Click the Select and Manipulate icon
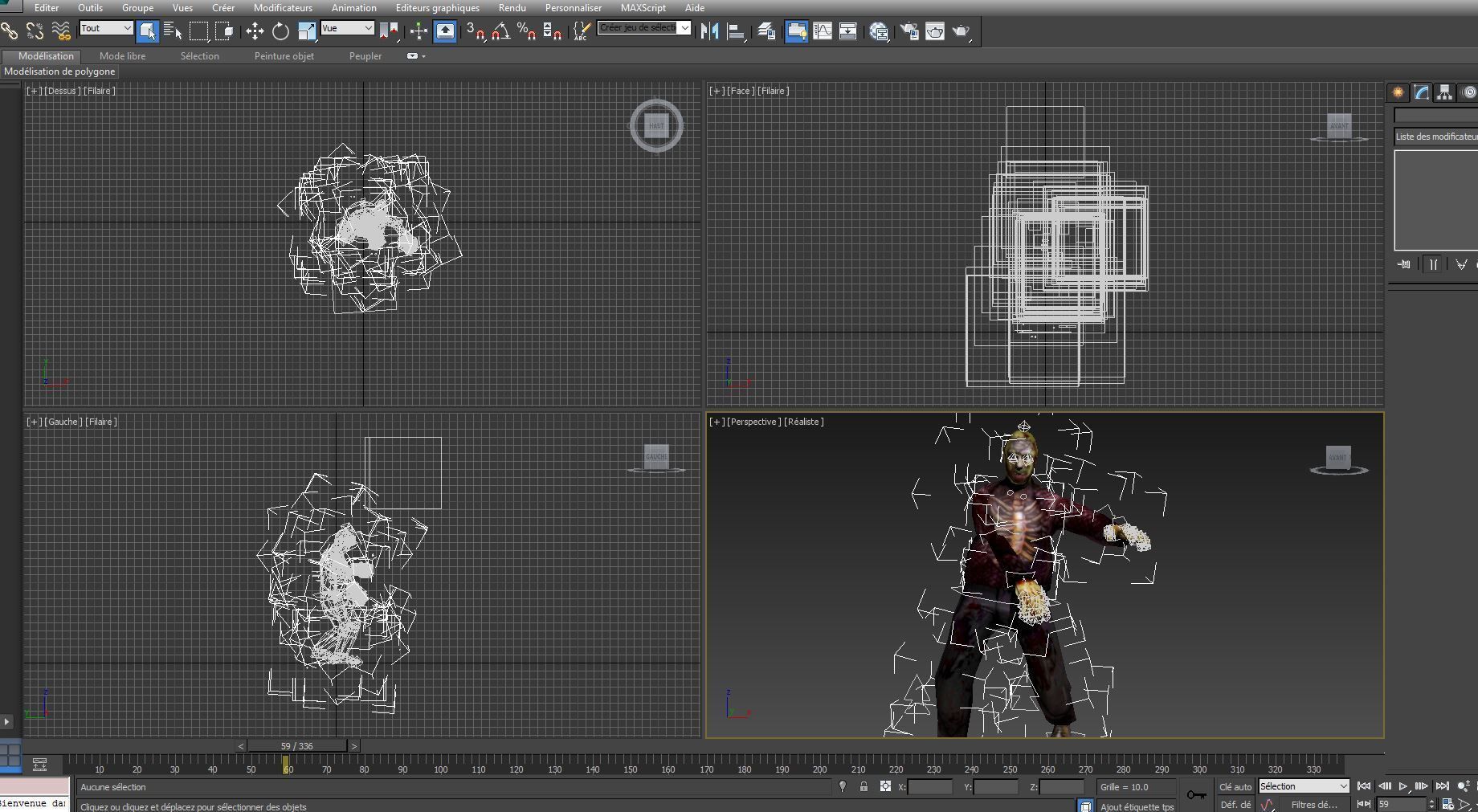The width and height of the screenshot is (1478, 812). (x=418, y=31)
